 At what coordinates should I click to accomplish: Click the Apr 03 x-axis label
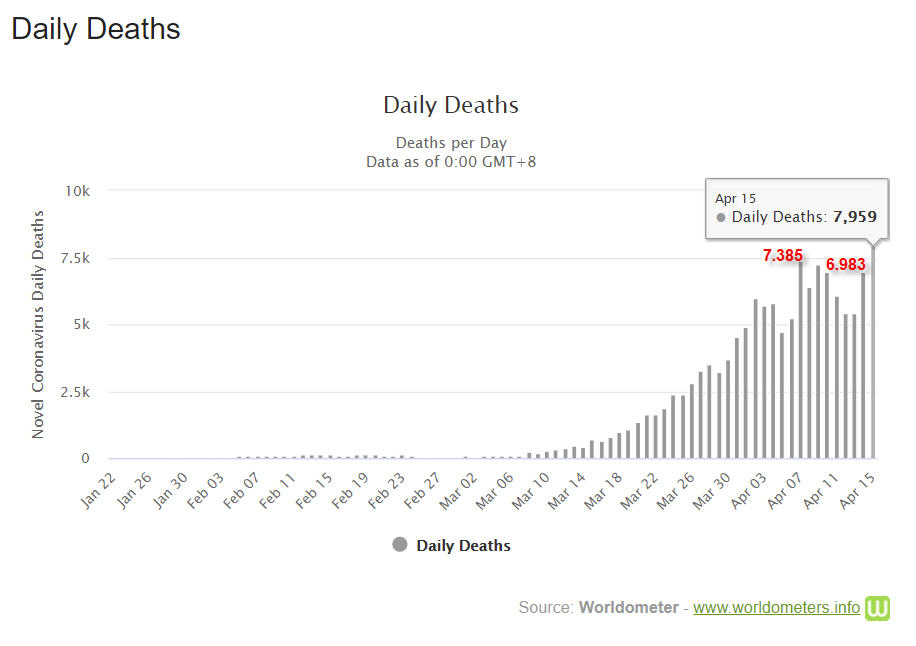click(746, 490)
